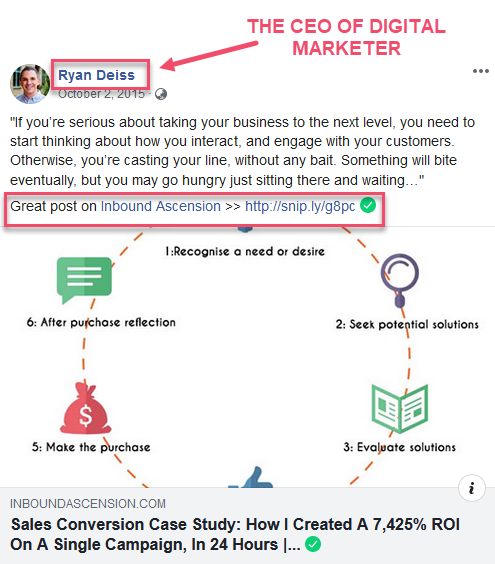Image resolution: width=495 pixels, height=564 pixels.
Task: Click the 'Recognise a need or desire' label
Action: pos(245,251)
